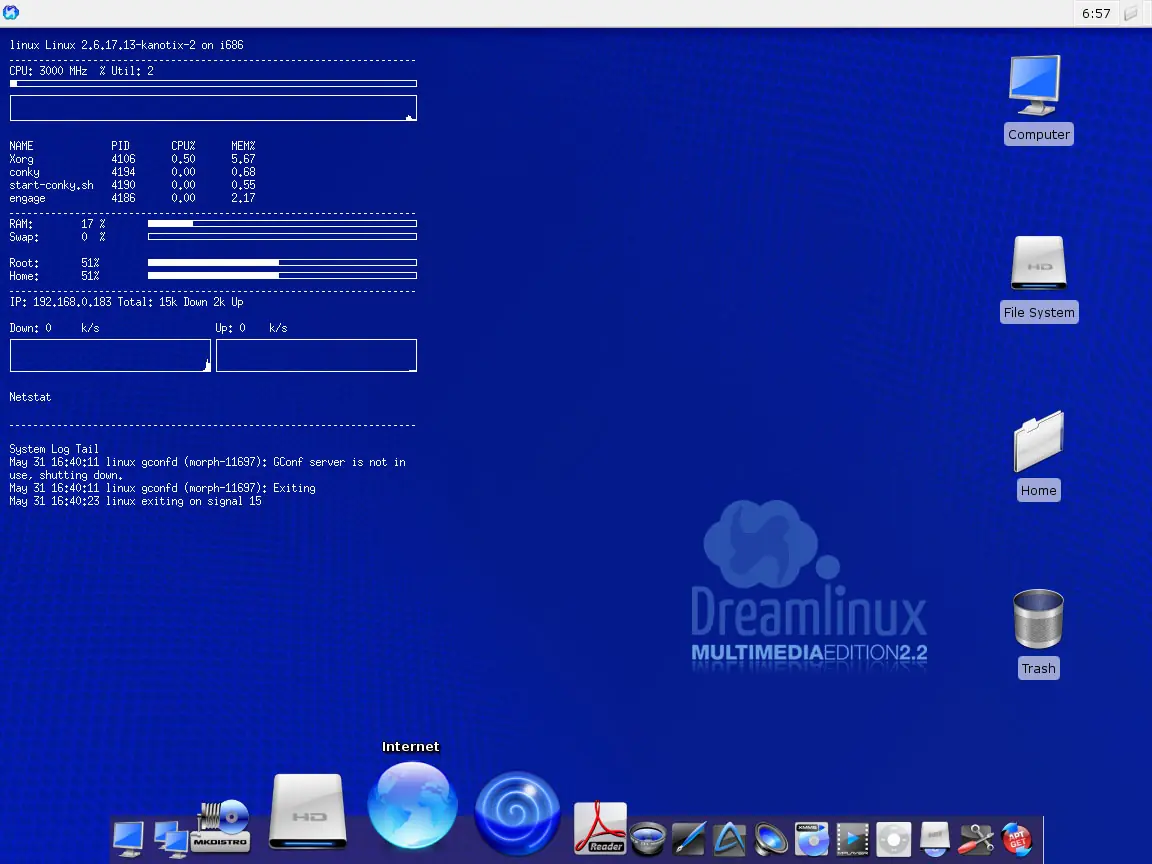Open the Internet globe in the dock
Image resolution: width=1152 pixels, height=864 pixels.
pos(412,805)
